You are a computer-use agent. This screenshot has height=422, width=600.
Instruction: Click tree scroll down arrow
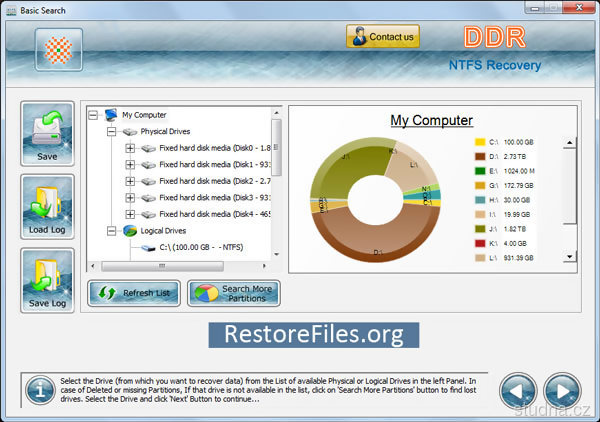tap(276, 254)
